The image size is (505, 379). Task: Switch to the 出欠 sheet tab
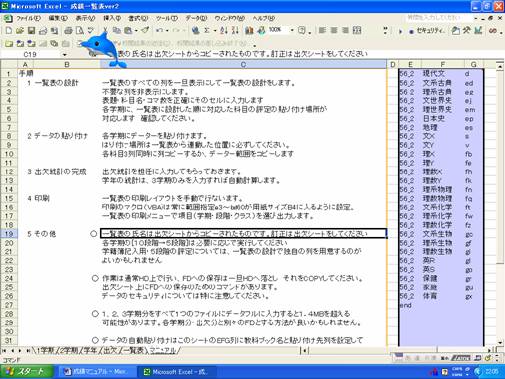(x=110, y=350)
